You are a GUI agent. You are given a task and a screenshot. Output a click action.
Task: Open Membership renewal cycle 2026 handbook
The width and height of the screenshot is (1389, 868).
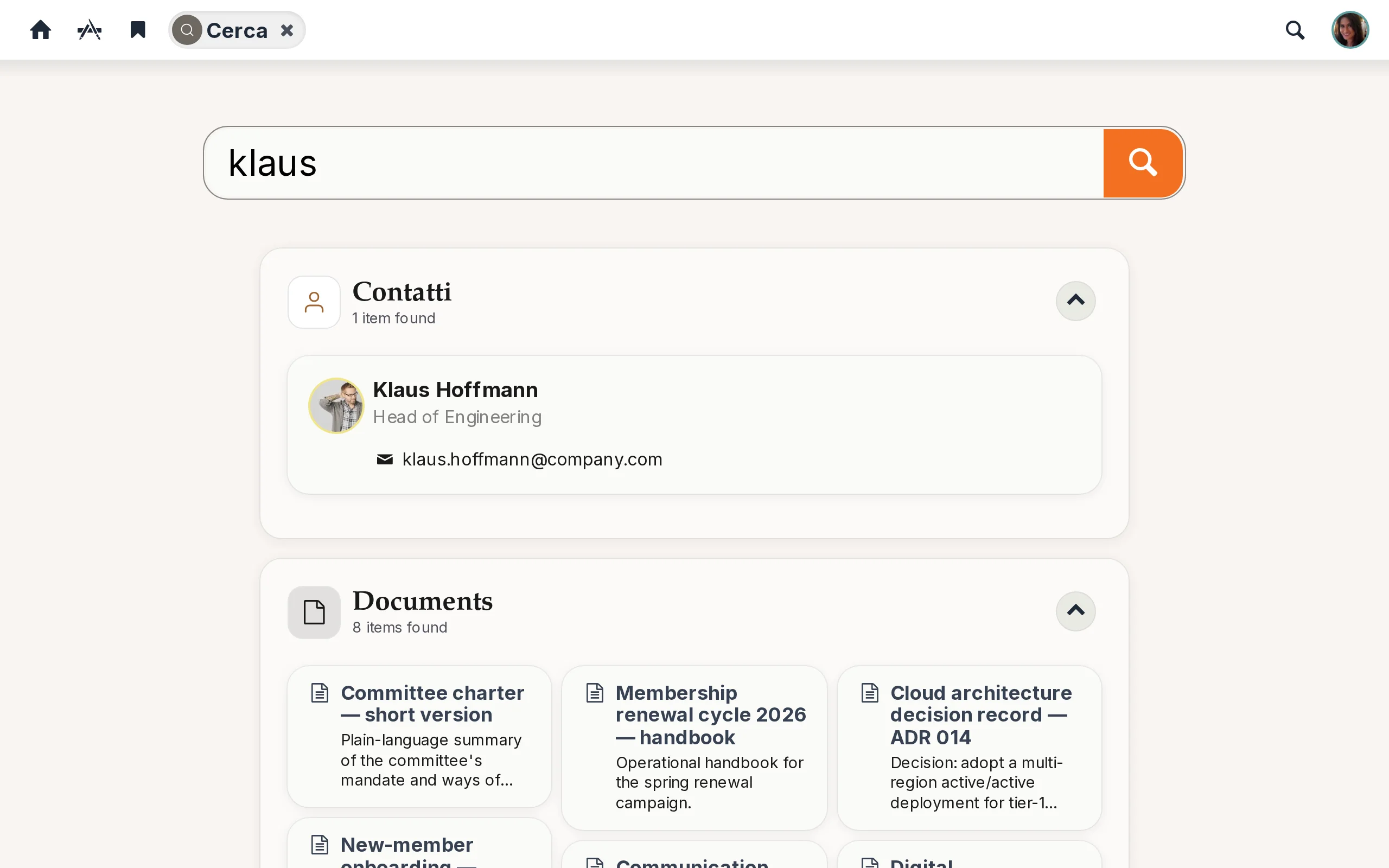pos(694,748)
